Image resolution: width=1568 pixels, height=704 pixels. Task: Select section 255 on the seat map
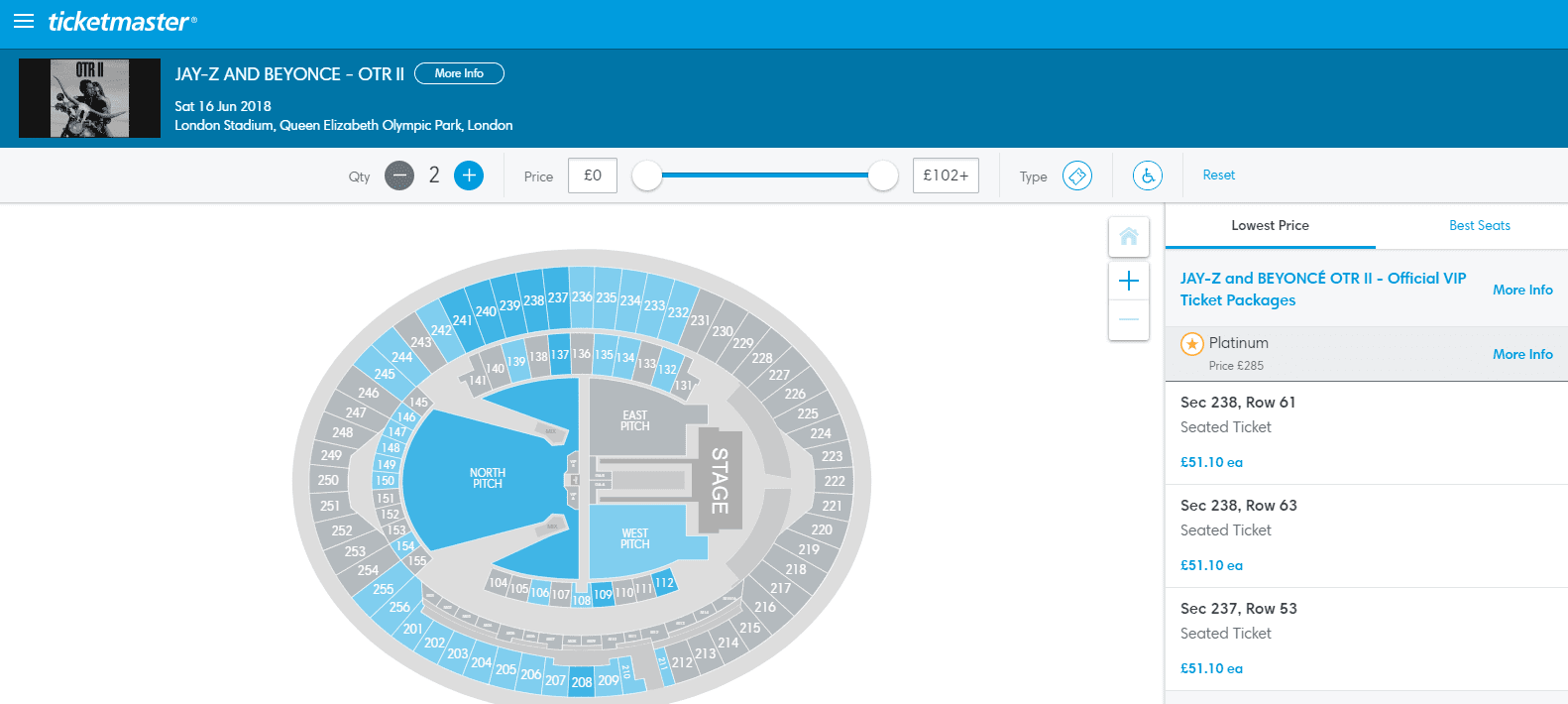(x=384, y=589)
